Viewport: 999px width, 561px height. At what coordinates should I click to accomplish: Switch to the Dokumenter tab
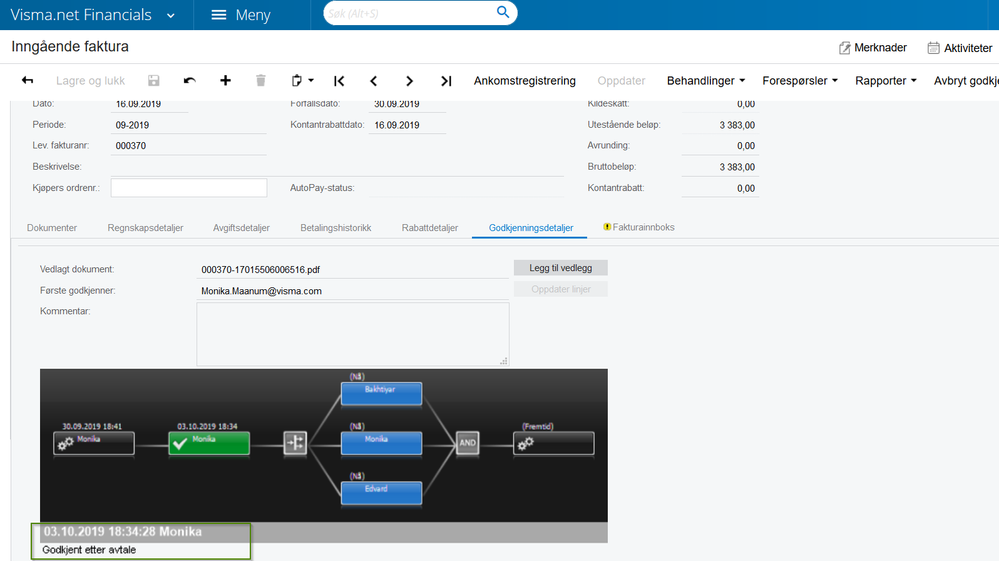[52, 228]
